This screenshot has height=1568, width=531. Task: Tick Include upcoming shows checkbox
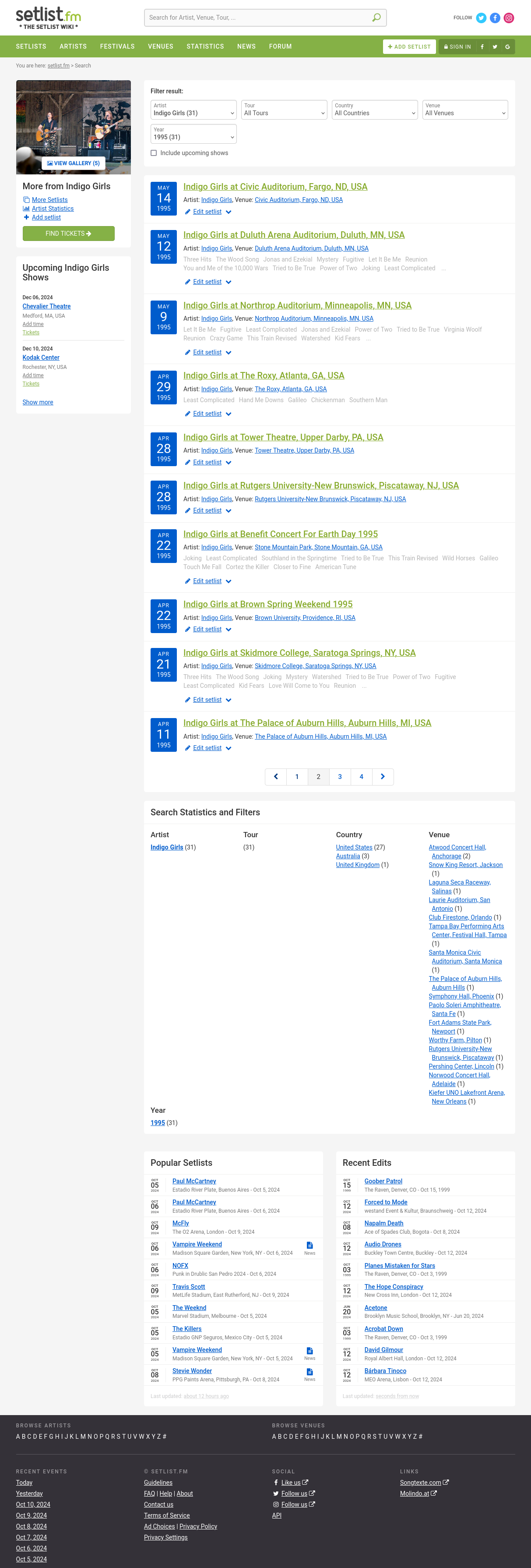pos(154,153)
